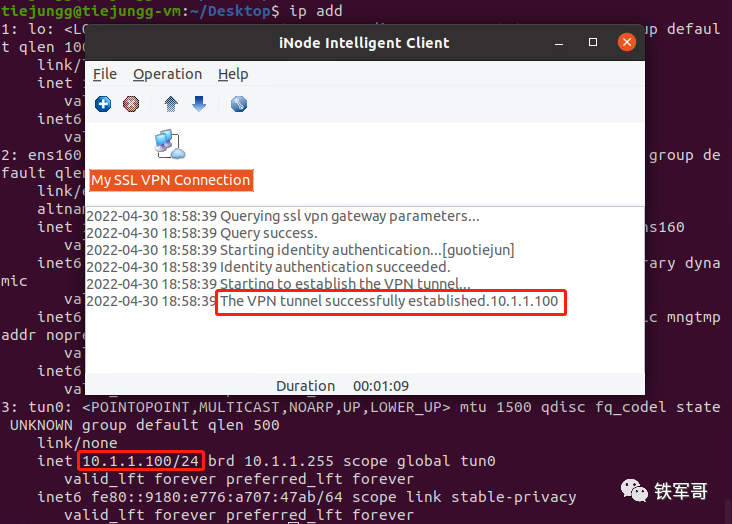Click 'tiejungg@tiejungg-vm' prompt text in terminal
This screenshot has width=732, height=524.
[92, 10]
